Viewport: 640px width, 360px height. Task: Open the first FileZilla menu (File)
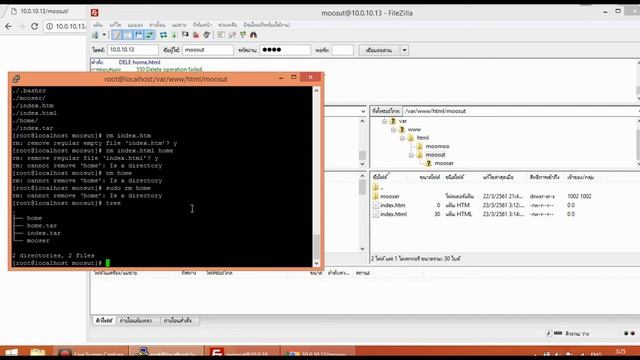tap(98, 25)
